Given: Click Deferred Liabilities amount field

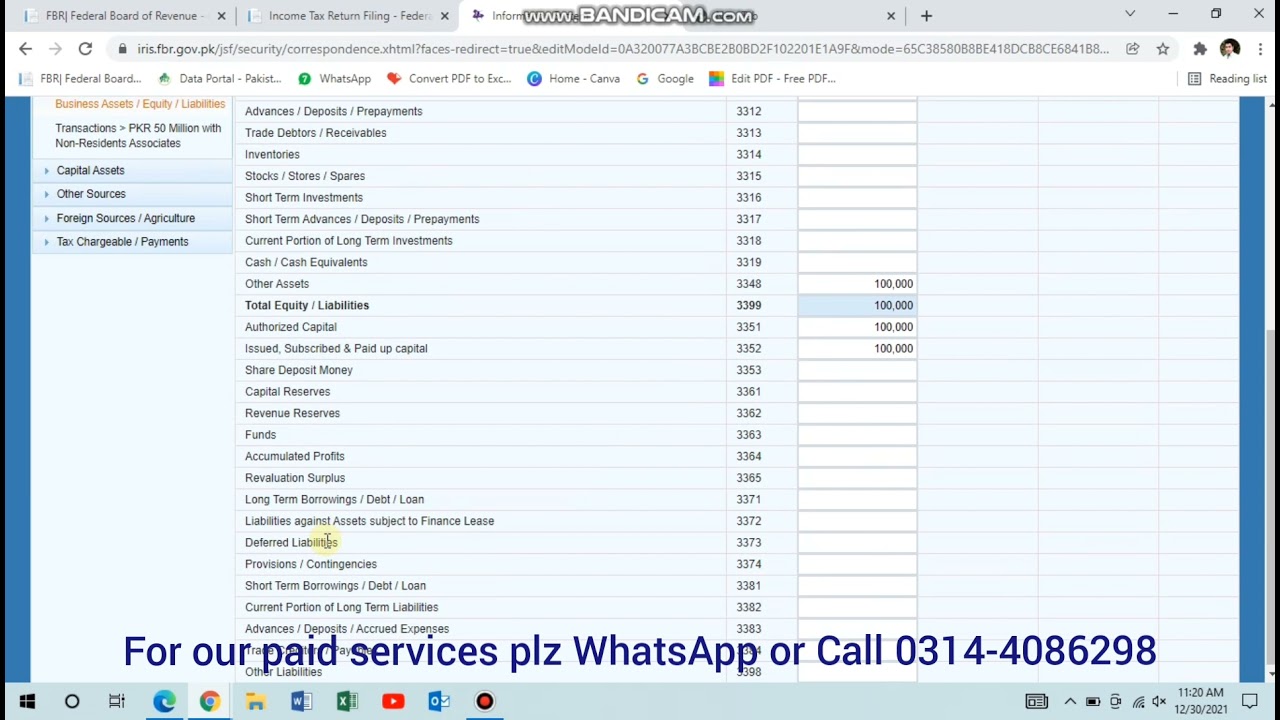Looking at the screenshot, I should click(857, 543).
